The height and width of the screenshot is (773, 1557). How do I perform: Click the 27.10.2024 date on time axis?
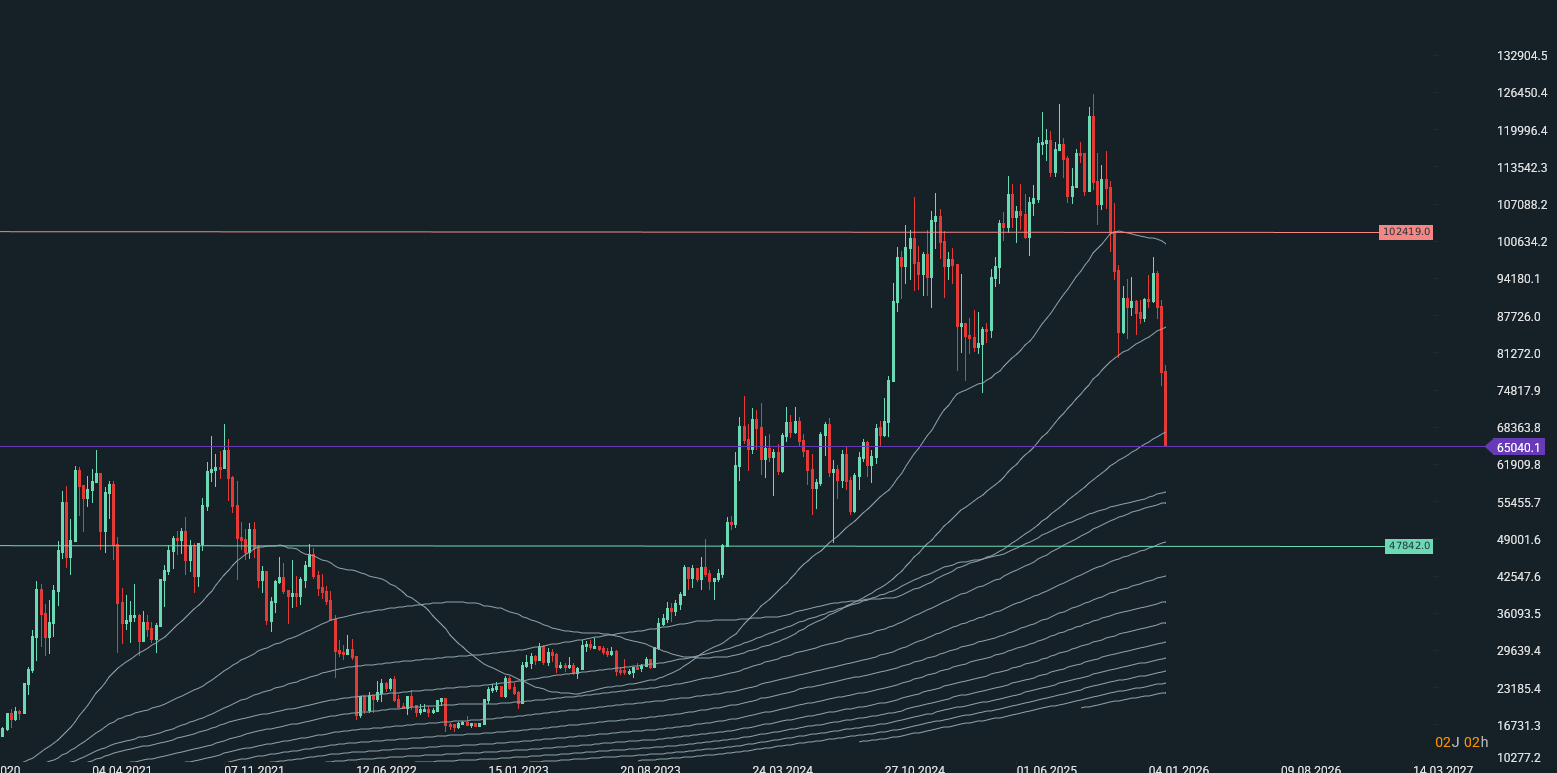click(x=915, y=768)
